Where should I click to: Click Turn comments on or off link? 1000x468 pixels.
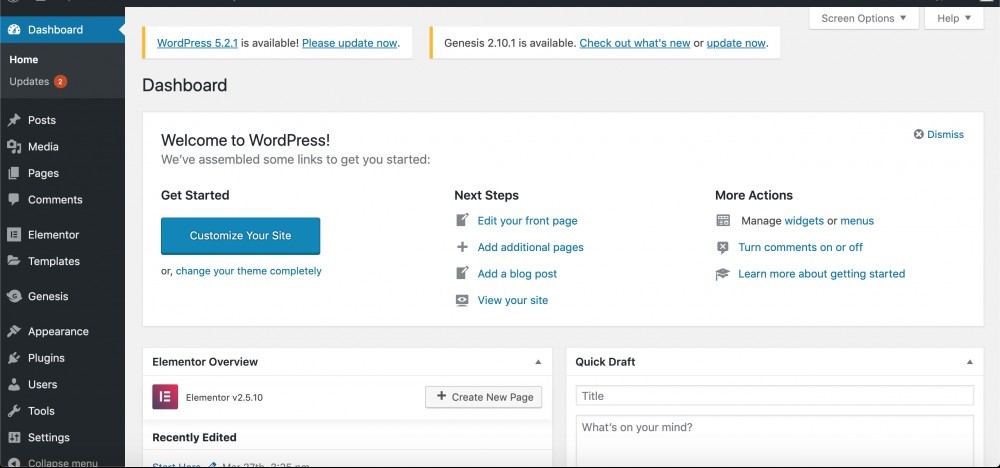[800, 247]
